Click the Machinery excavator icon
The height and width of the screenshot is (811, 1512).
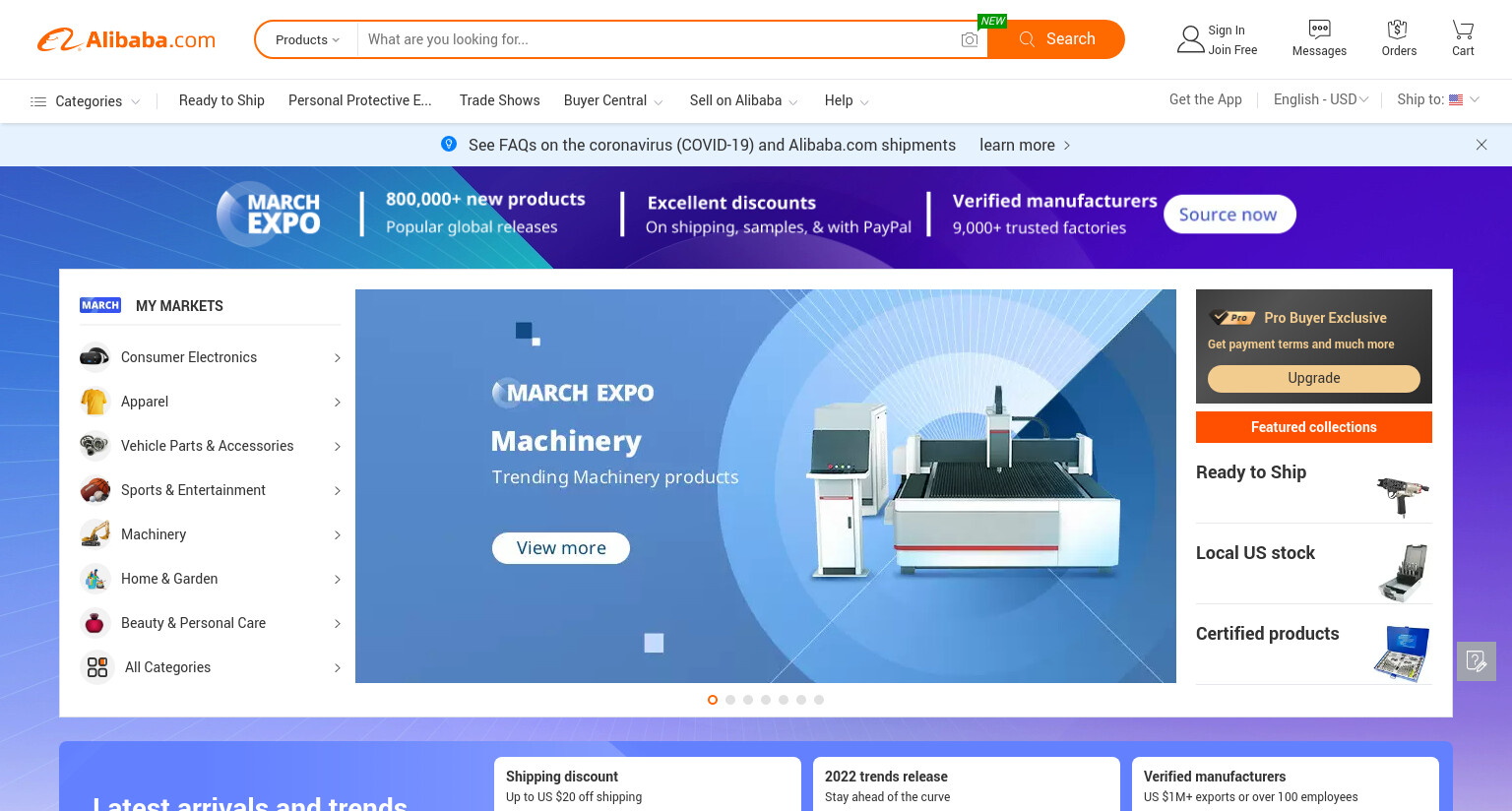(x=95, y=534)
